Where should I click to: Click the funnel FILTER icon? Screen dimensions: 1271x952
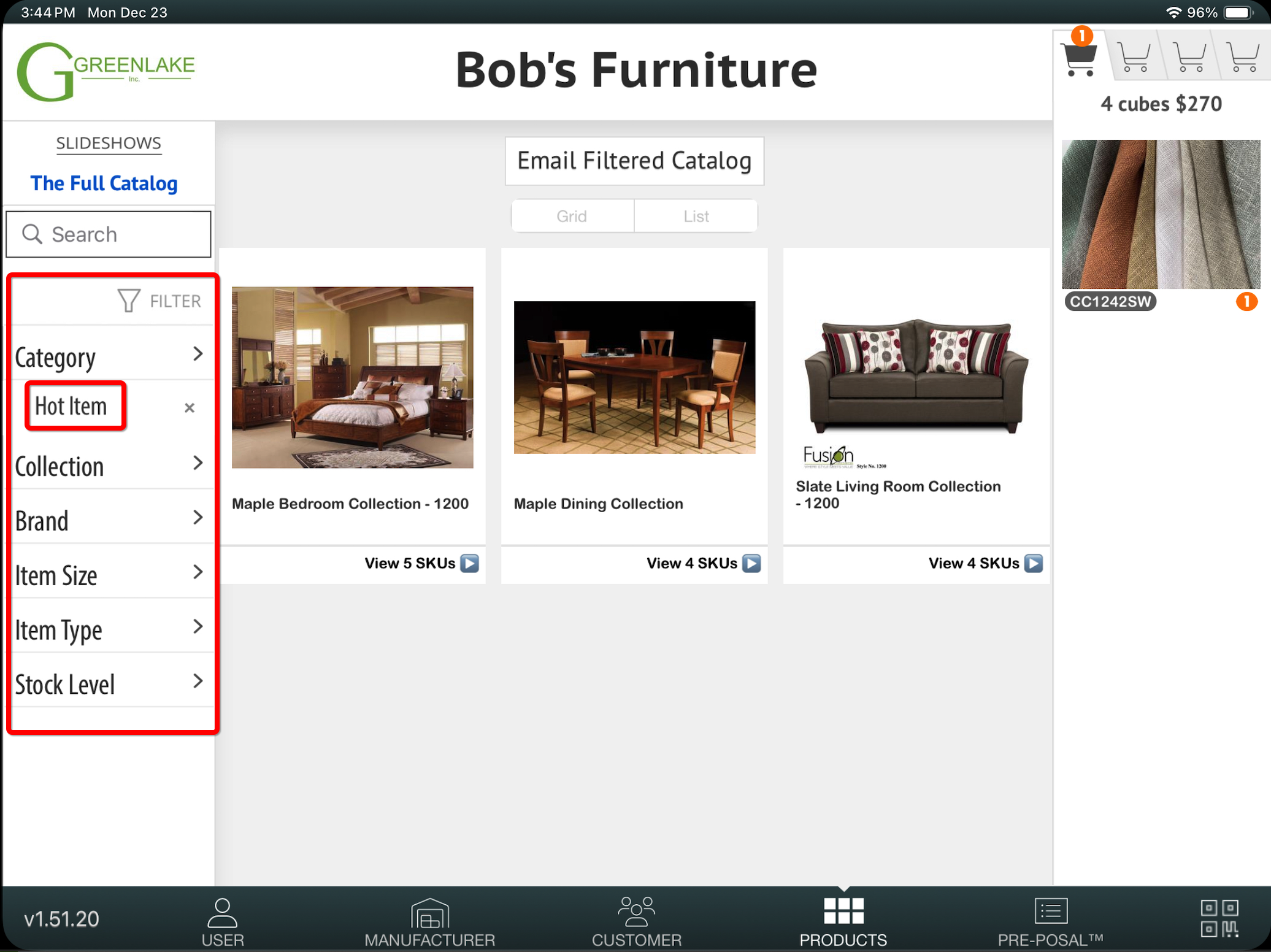click(129, 301)
